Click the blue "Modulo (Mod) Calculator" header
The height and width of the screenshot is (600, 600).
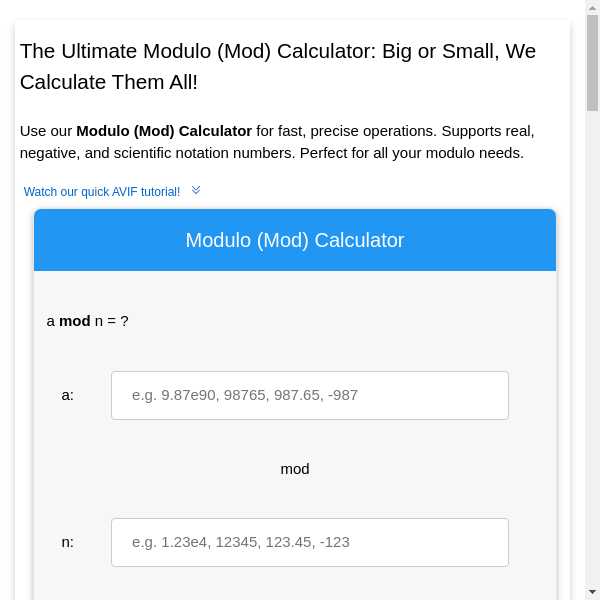(295, 240)
